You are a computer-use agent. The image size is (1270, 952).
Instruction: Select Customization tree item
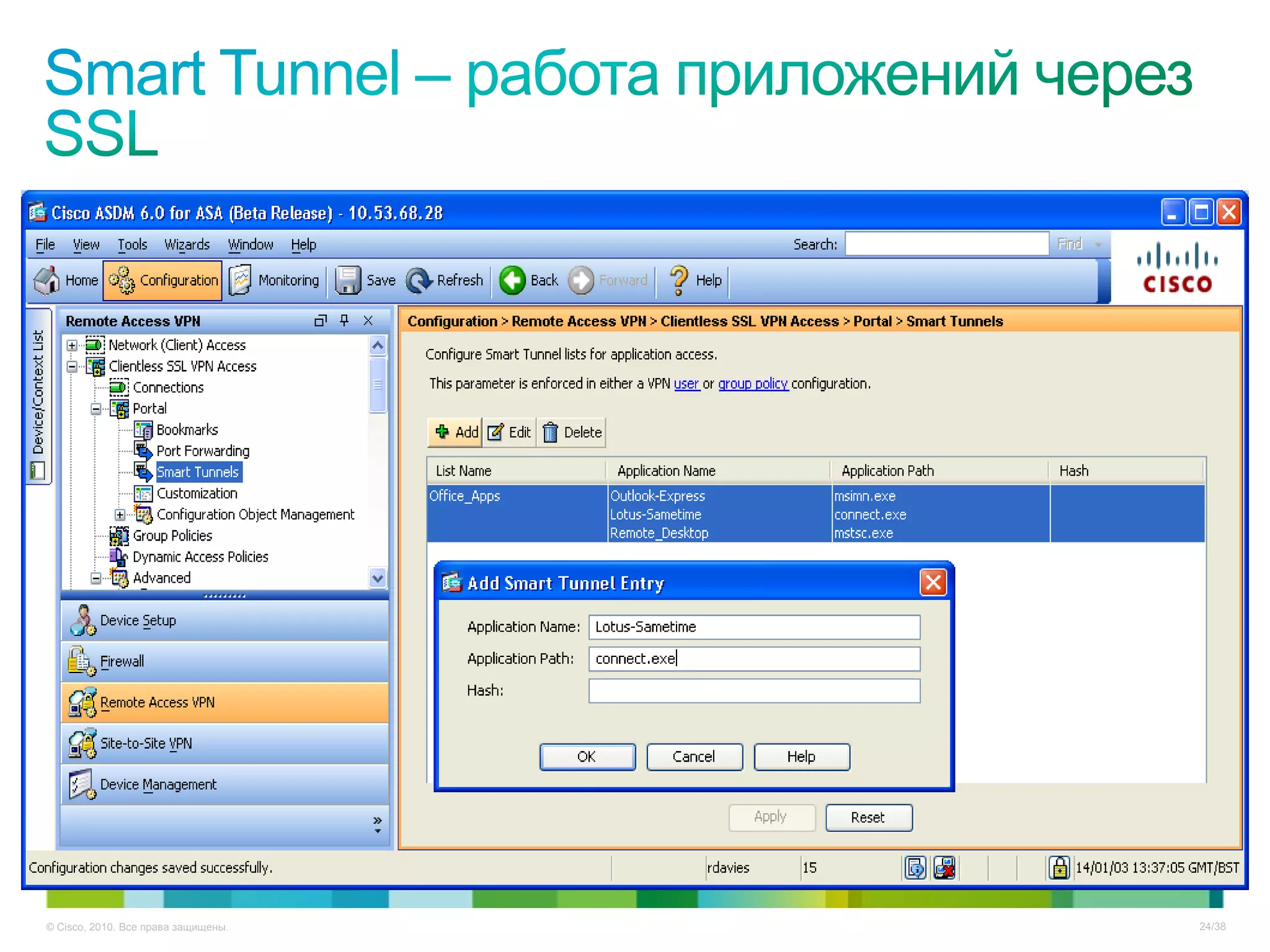(197, 494)
